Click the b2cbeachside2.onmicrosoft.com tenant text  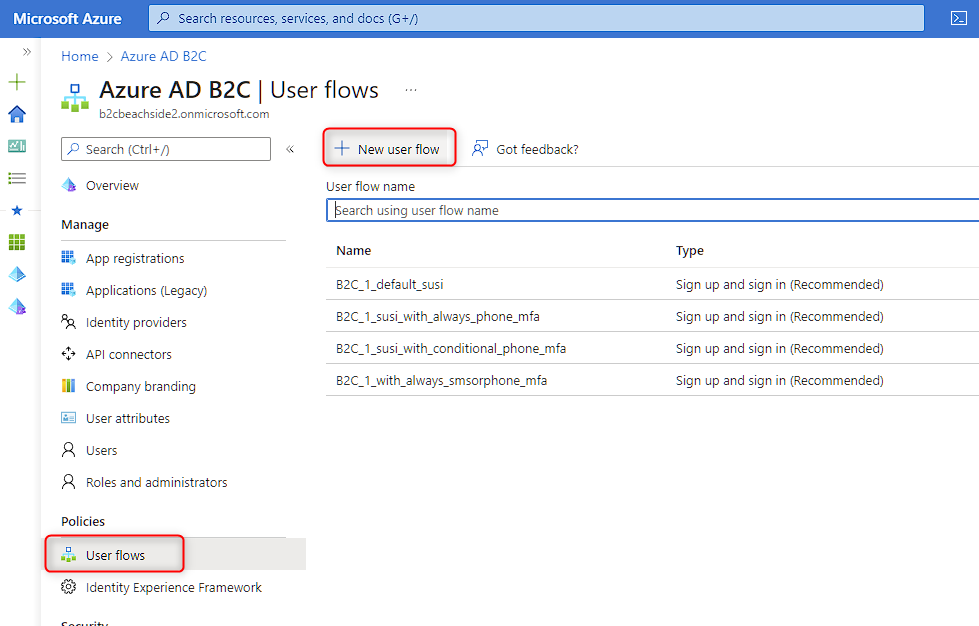click(x=184, y=114)
